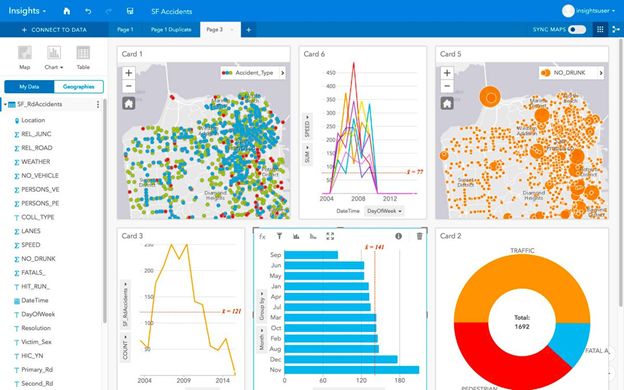The width and height of the screenshot is (624, 390).
Task: Undo the last action
Action: pos(88,11)
